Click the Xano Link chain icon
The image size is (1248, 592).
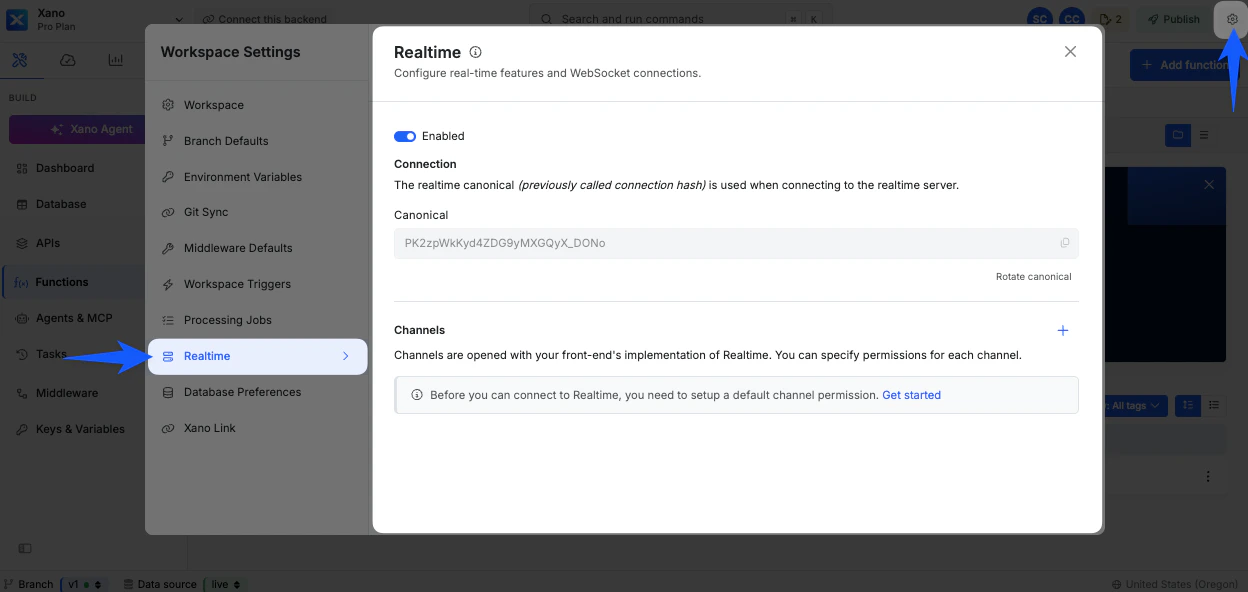[x=168, y=428]
